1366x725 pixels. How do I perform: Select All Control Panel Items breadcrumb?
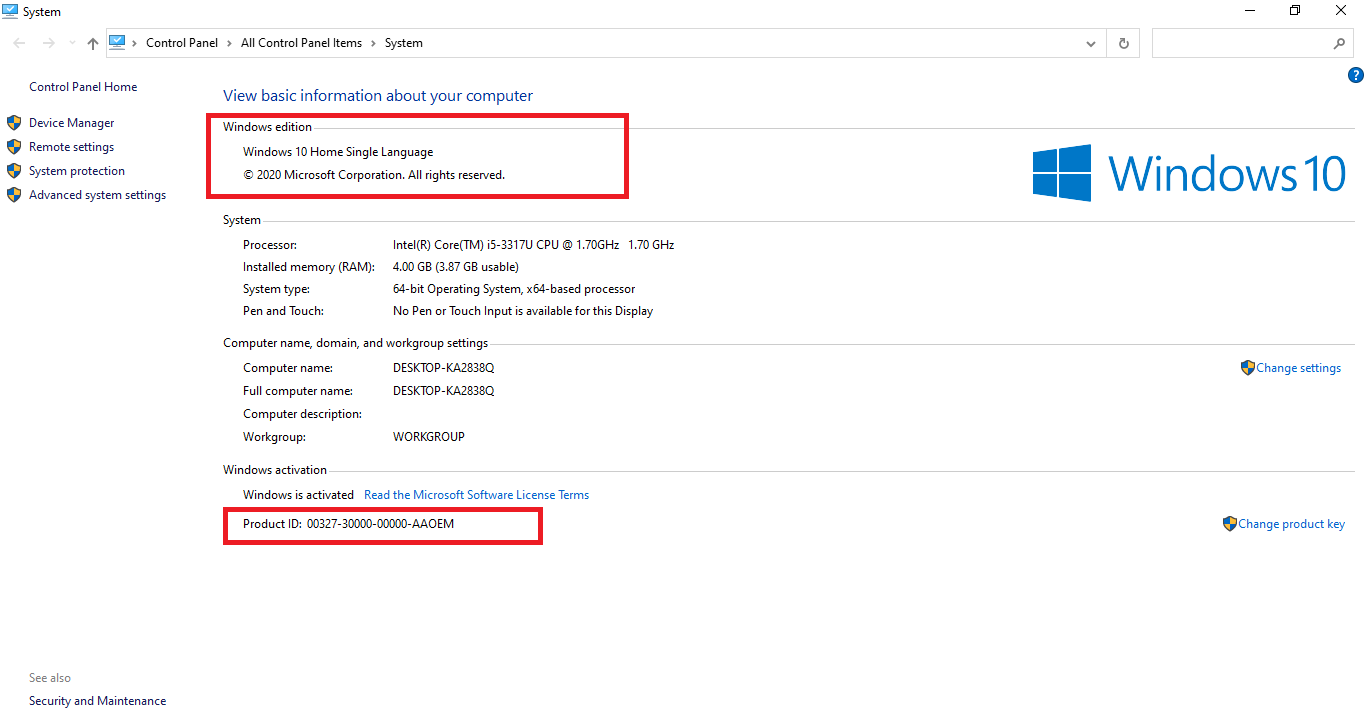(301, 43)
